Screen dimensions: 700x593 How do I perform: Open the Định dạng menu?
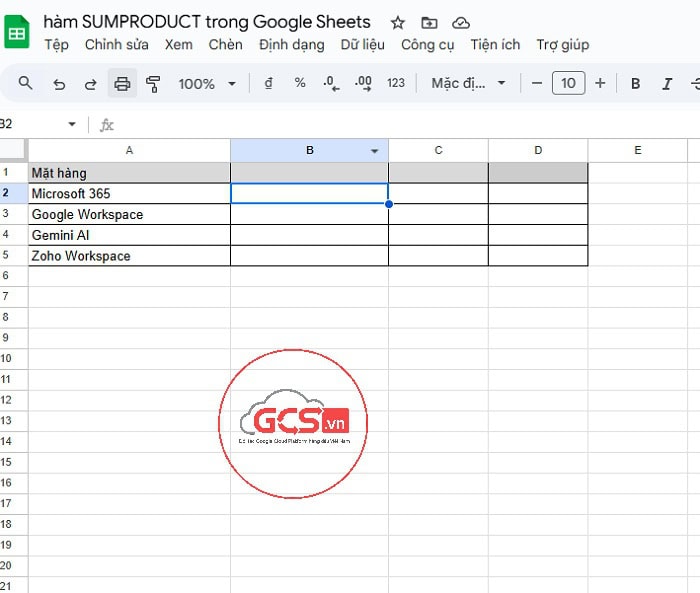point(291,45)
